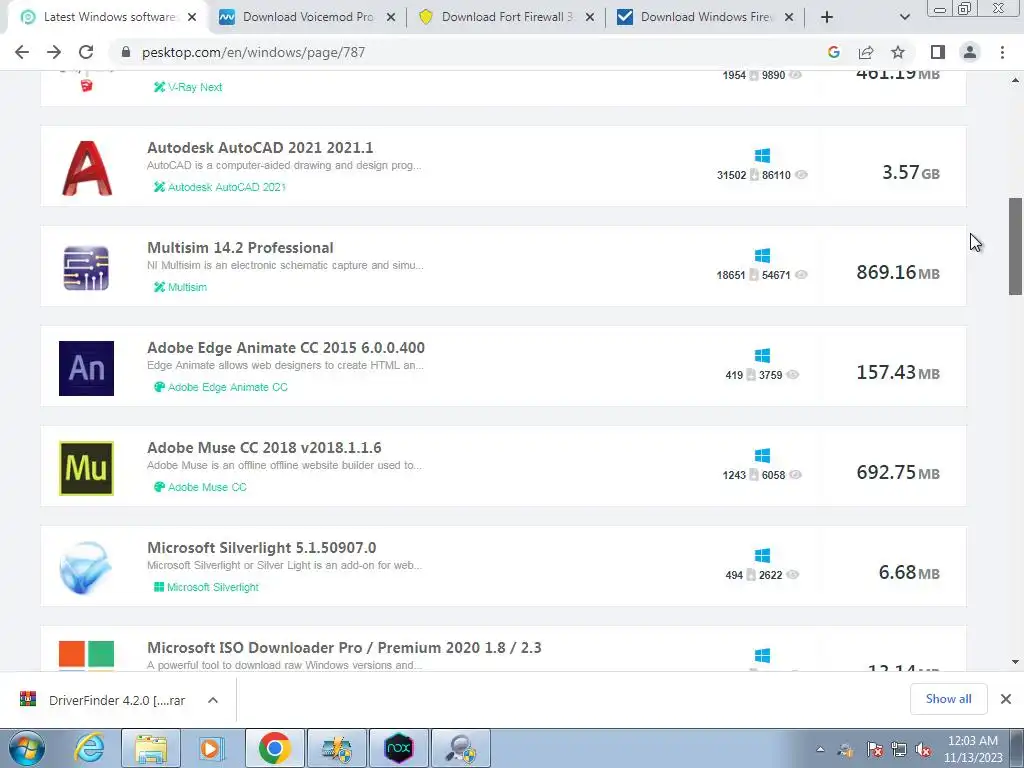The height and width of the screenshot is (768, 1024).
Task: Open the Adobe Muse Mu icon
Action: click(86, 468)
